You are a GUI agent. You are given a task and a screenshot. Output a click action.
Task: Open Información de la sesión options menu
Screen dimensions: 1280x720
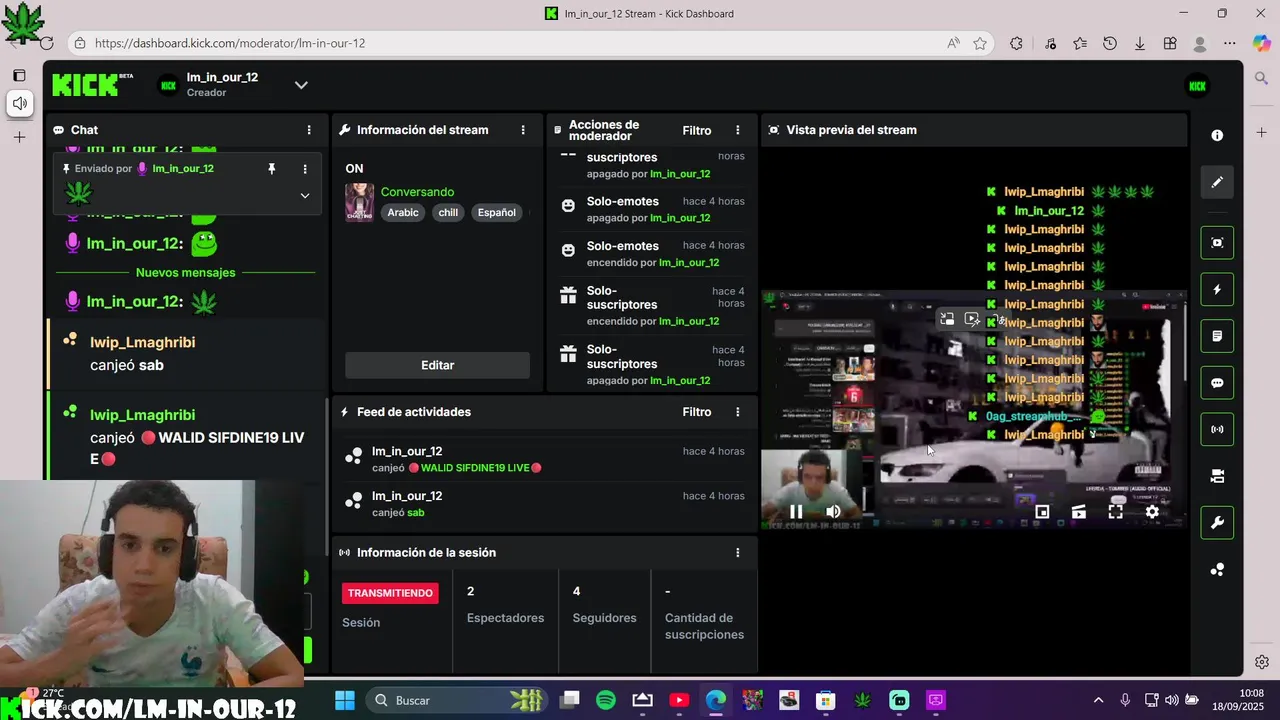(738, 552)
